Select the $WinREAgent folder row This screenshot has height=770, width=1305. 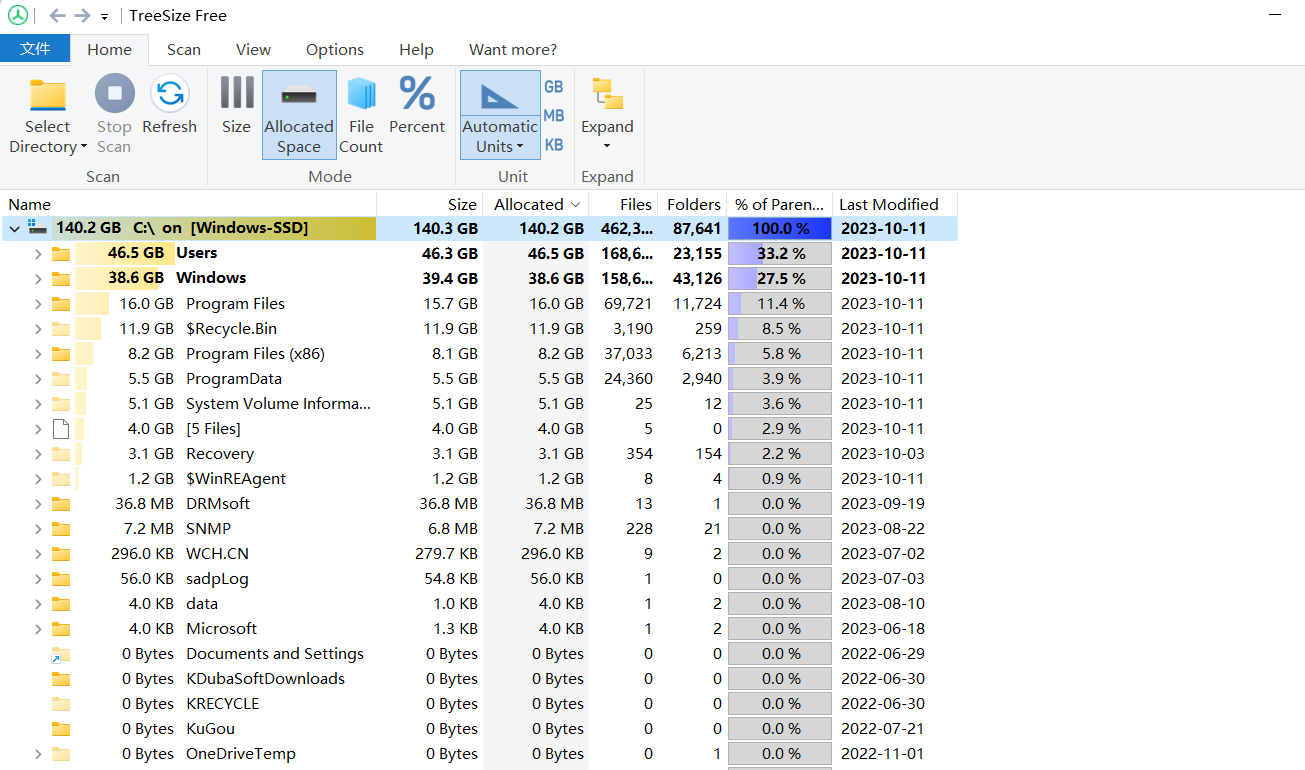(x=479, y=479)
